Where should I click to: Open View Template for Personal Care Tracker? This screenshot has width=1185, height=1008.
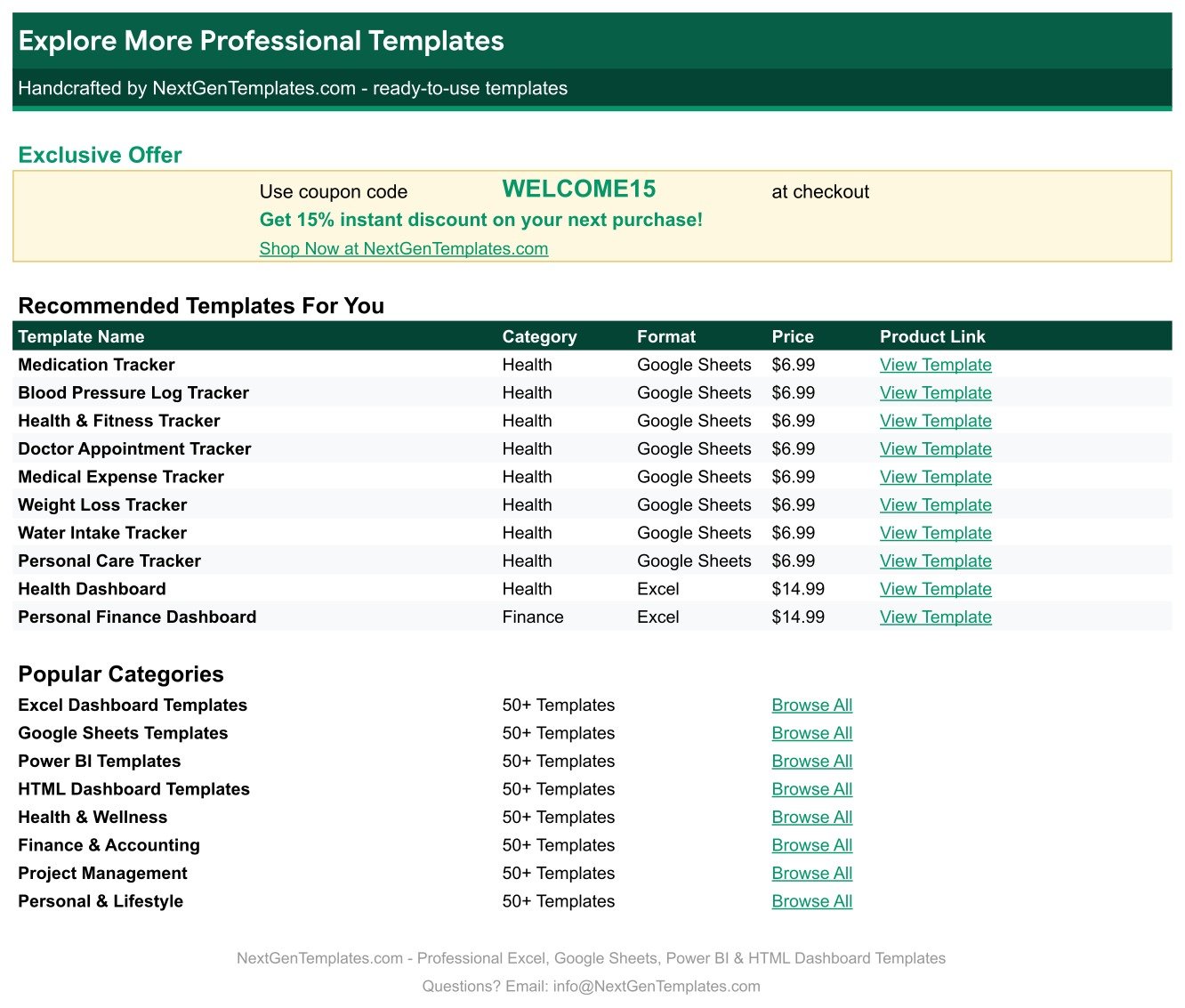935,561
